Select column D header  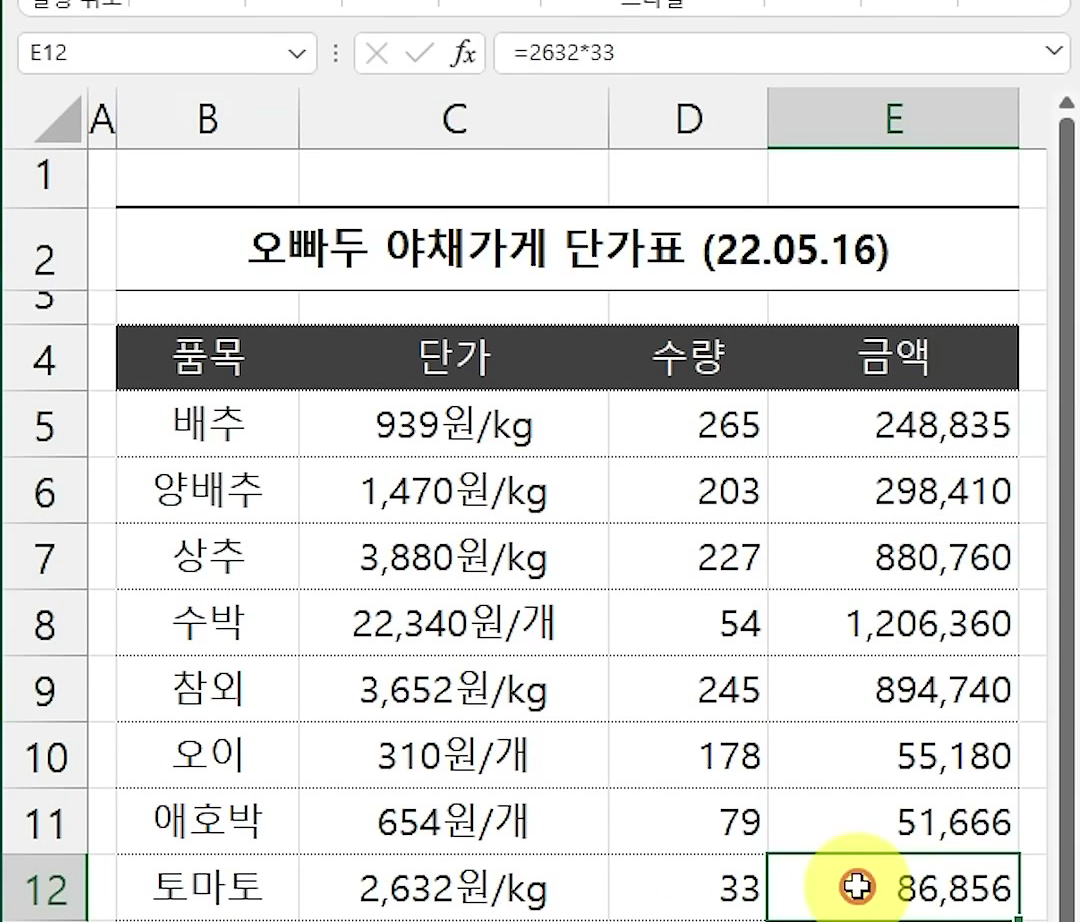[x=688, y=118]
